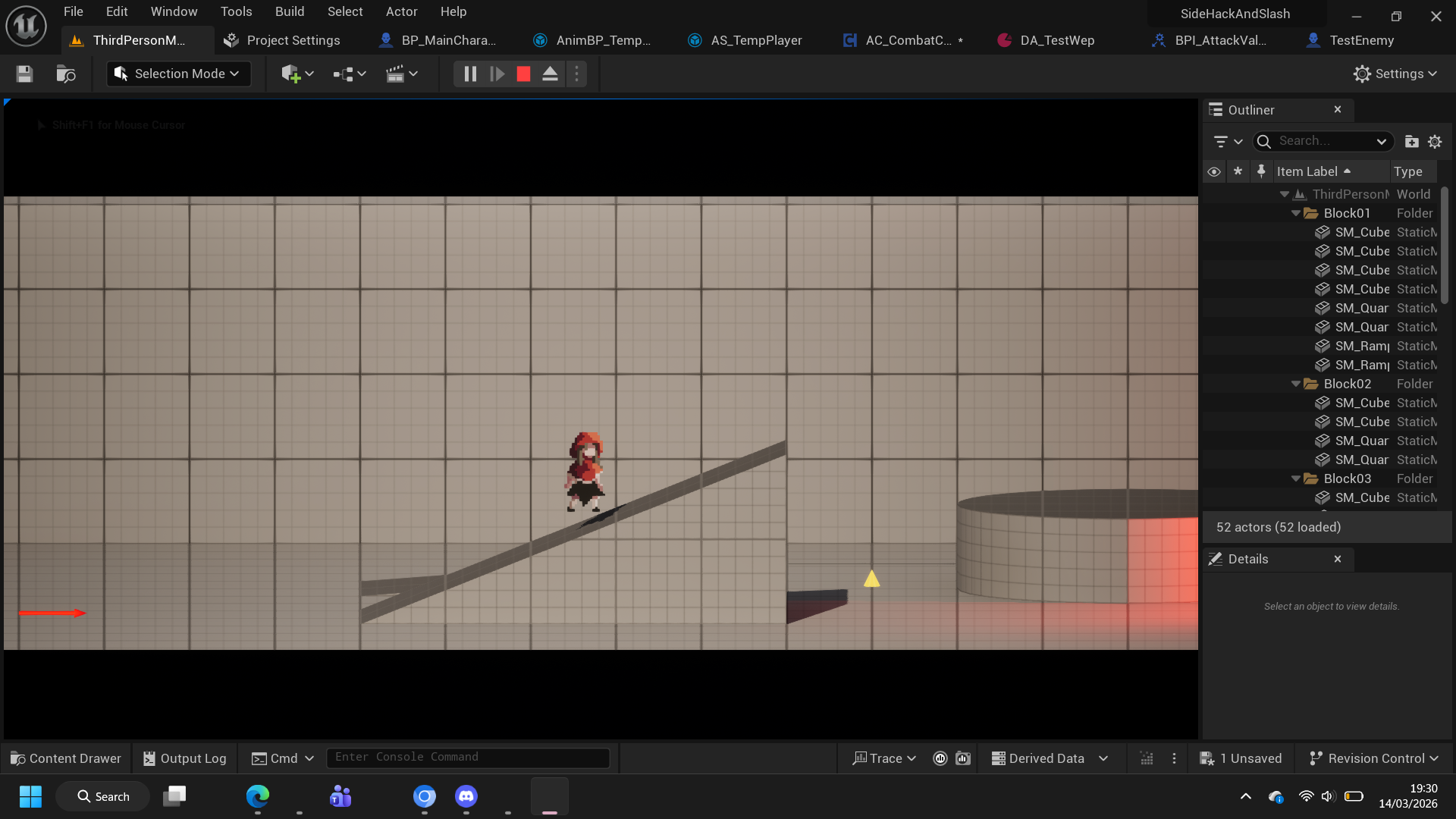Screen dimensions: 1456x819
Task: Open the Content Drawer
Action: tap(66, 758)
